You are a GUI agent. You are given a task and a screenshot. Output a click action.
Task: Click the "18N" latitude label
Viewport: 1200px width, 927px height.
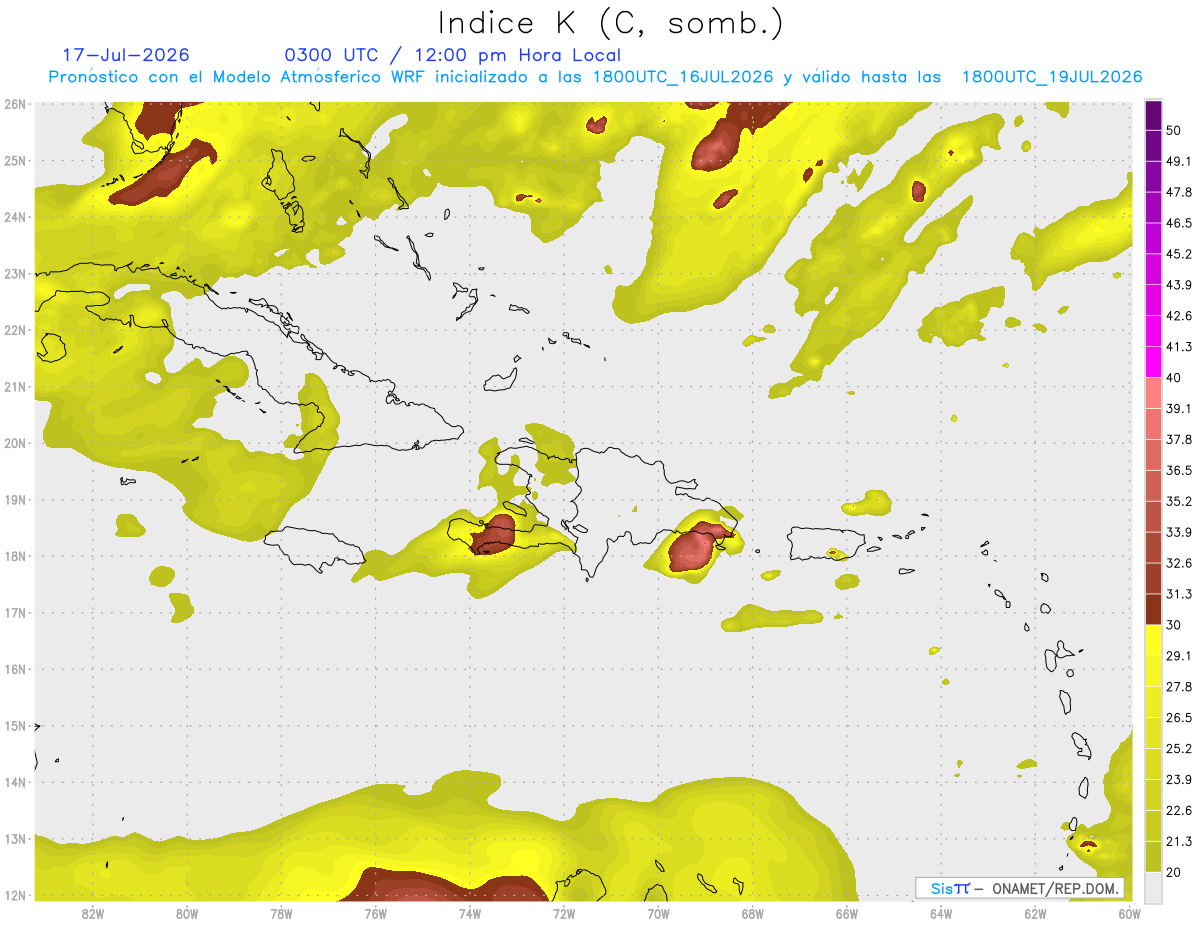point(14,556)
